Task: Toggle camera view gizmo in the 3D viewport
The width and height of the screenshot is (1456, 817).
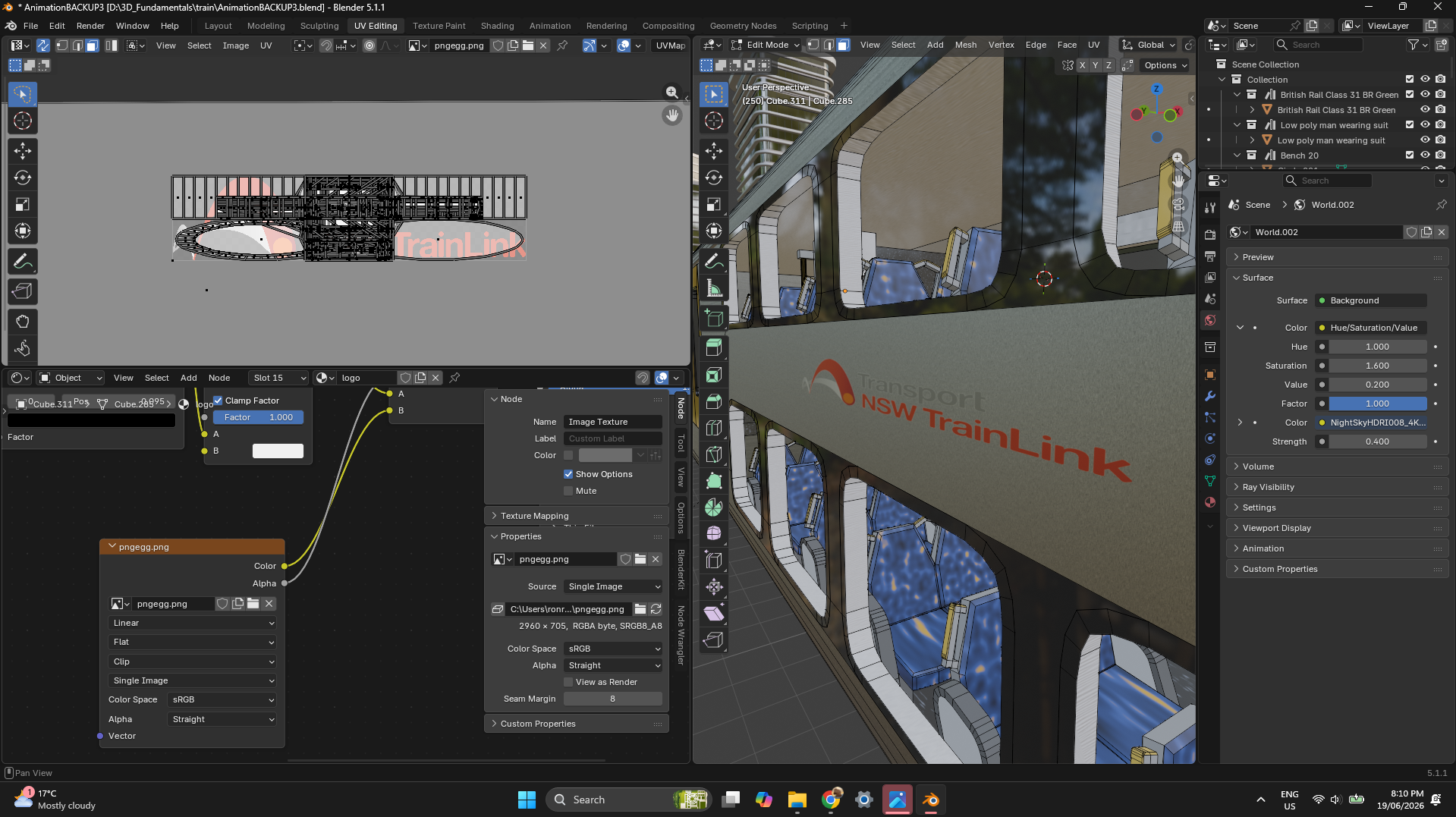Action: pos(1178,204)
